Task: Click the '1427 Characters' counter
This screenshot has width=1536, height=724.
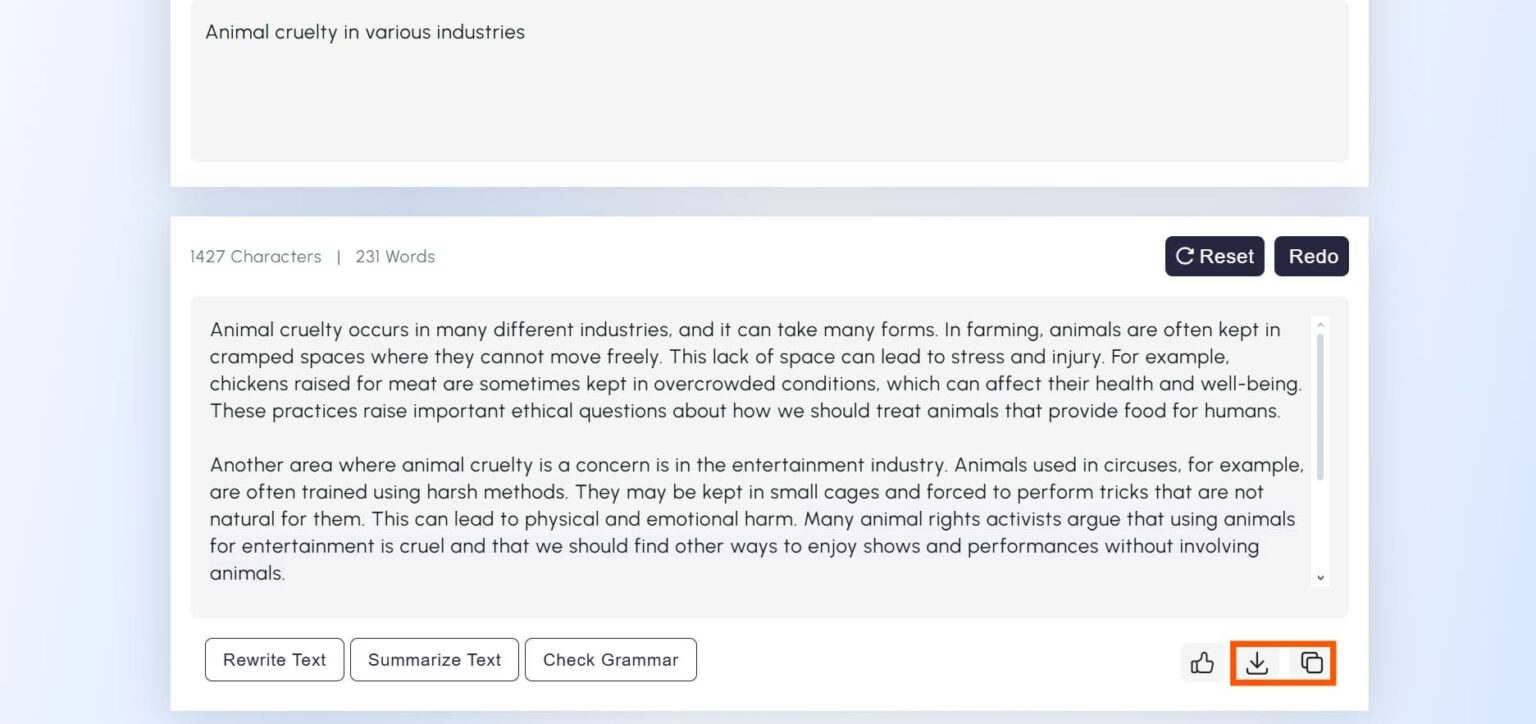Action: 255,257
